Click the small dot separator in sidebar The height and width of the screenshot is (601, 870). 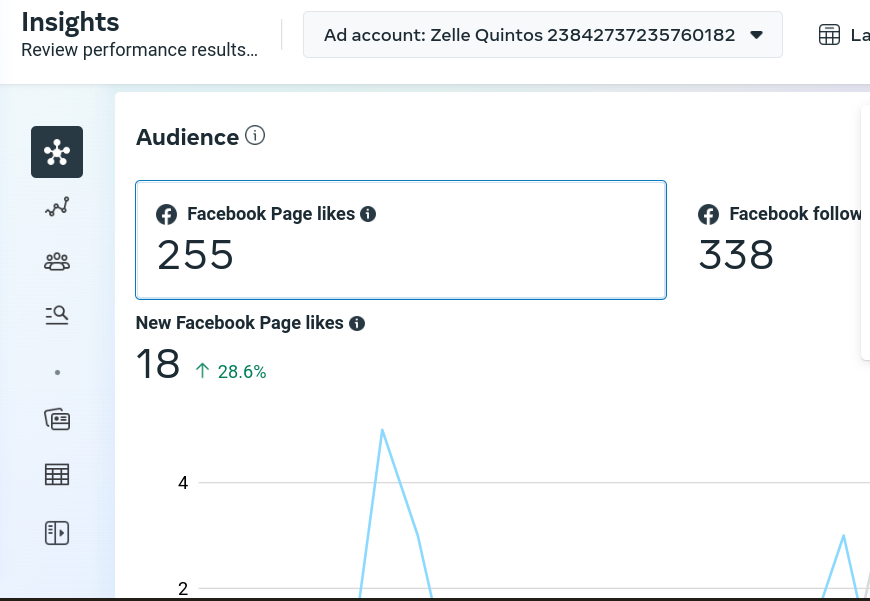click(x=57, y=372)
